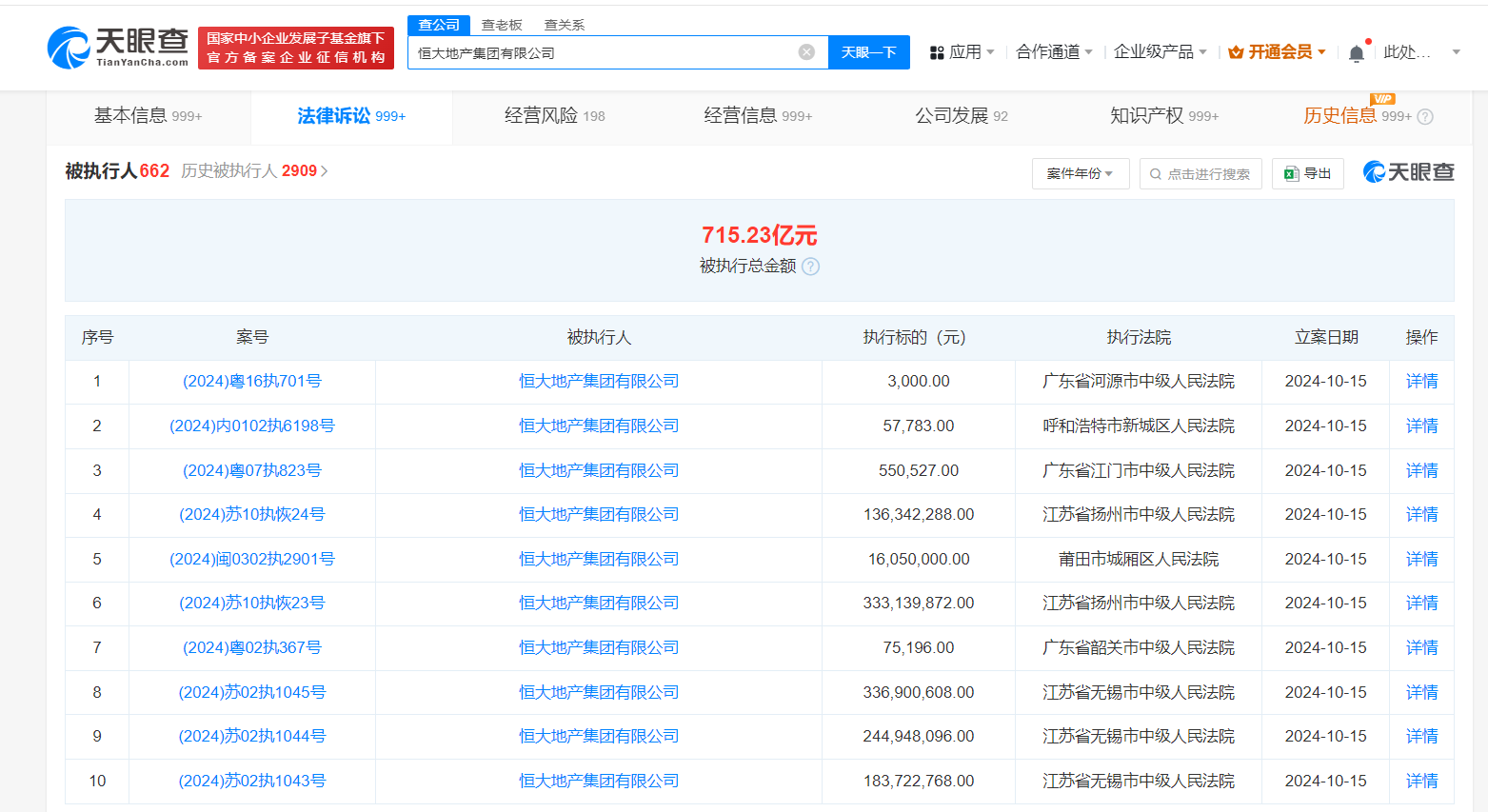This screenshot has width=1488, height=812.
Task: Click the crown icon on 开通会员
Action: tap(1235, 52)
